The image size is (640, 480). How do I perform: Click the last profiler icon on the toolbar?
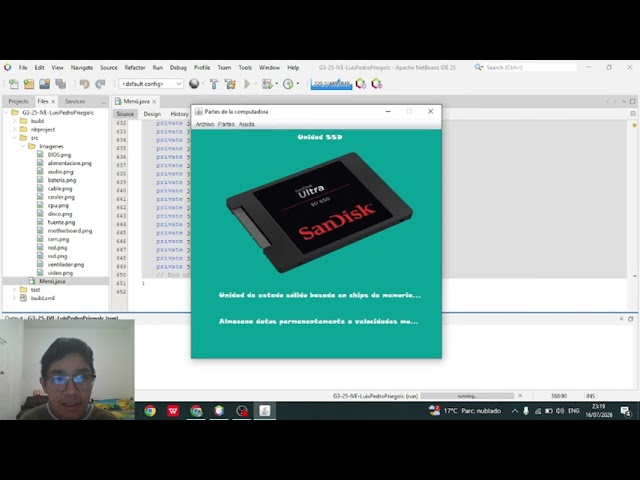[377, 84]
